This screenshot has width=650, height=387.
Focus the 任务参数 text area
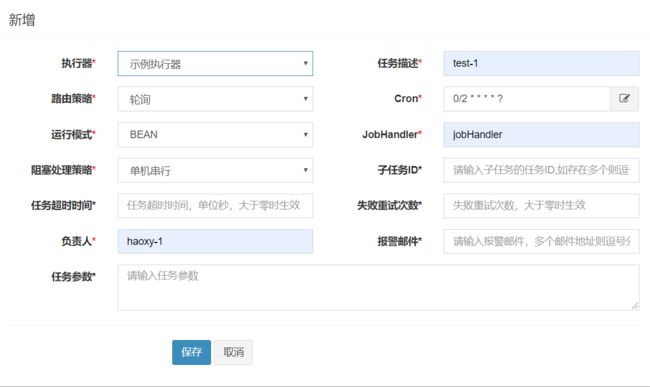pos(378,288)
